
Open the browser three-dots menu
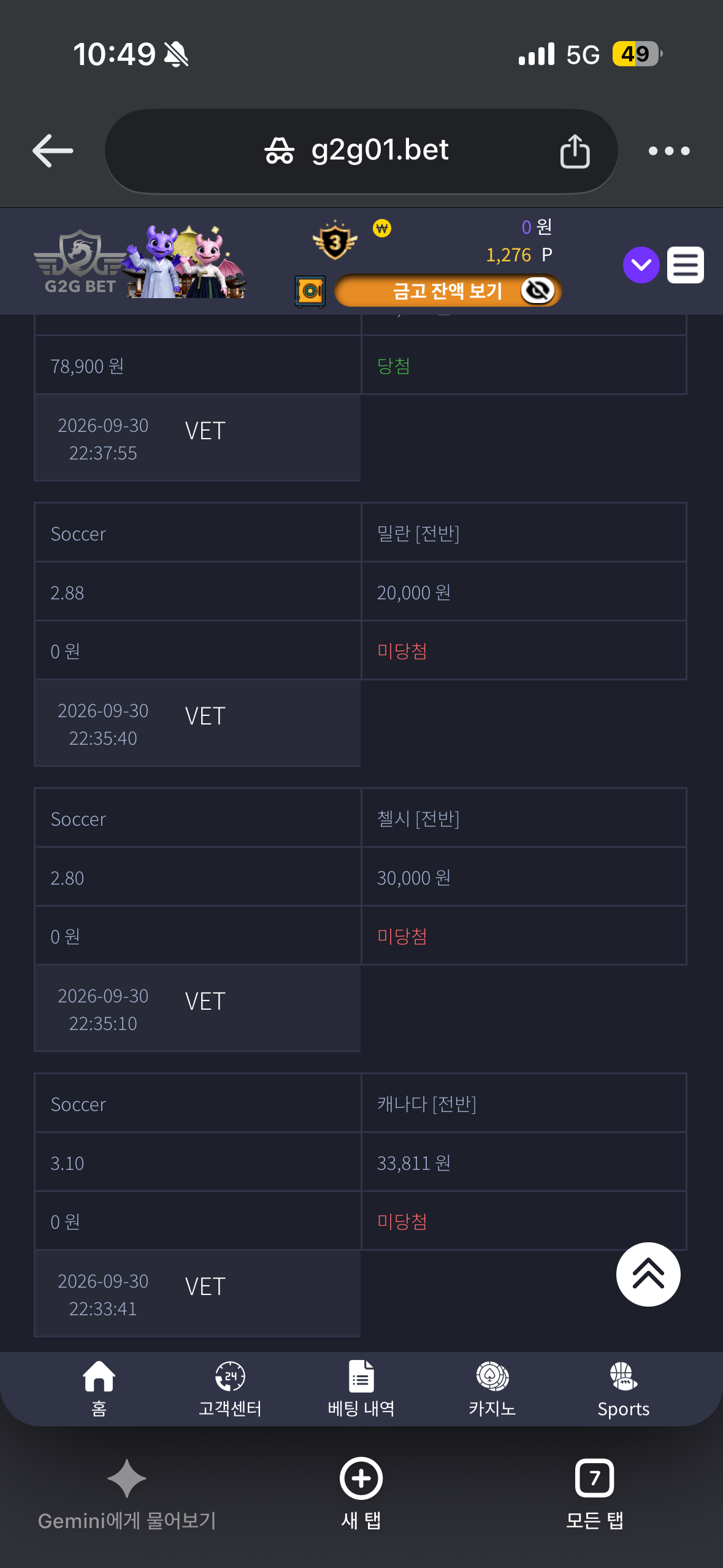(x=669, y=151)
